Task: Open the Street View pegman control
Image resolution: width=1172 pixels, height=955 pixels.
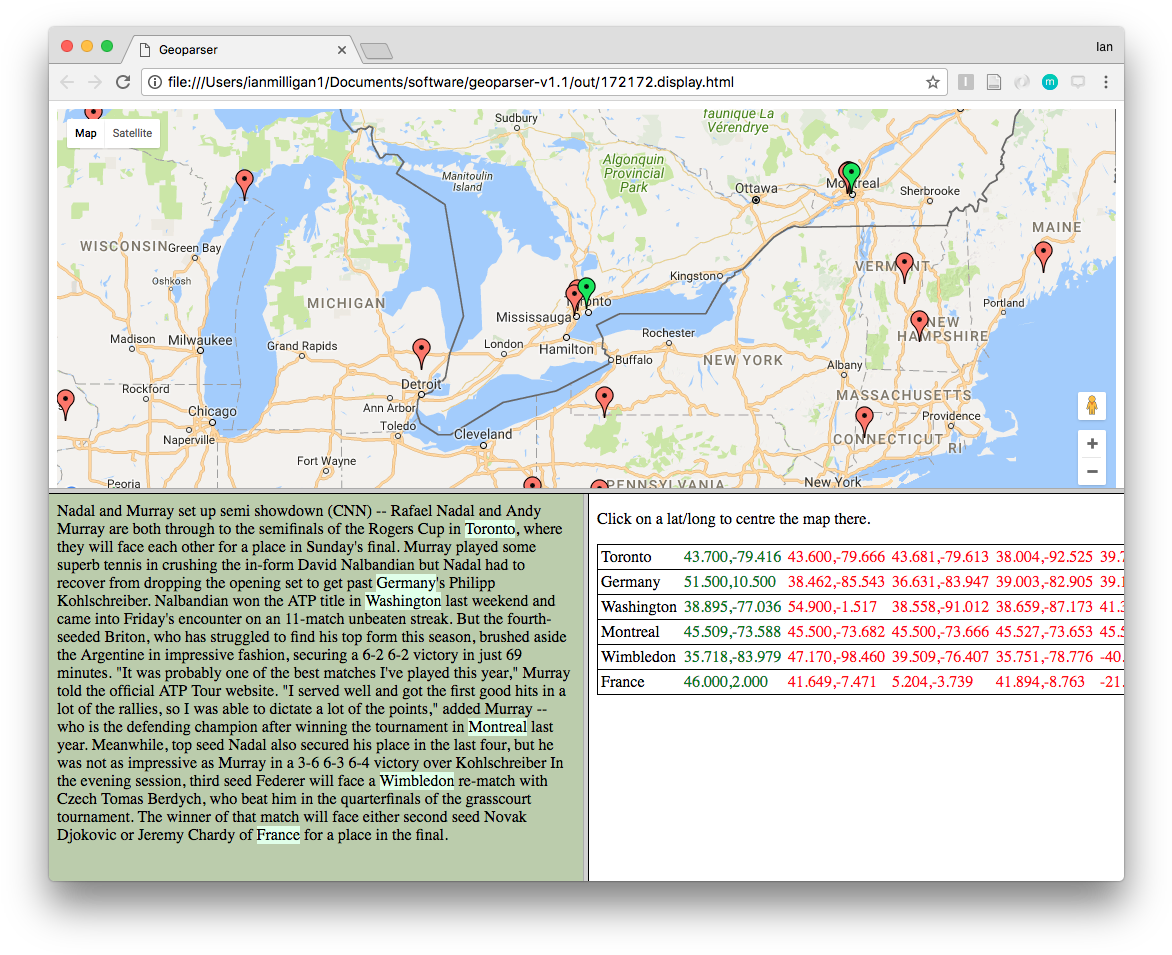Action: click(1091, 406)
